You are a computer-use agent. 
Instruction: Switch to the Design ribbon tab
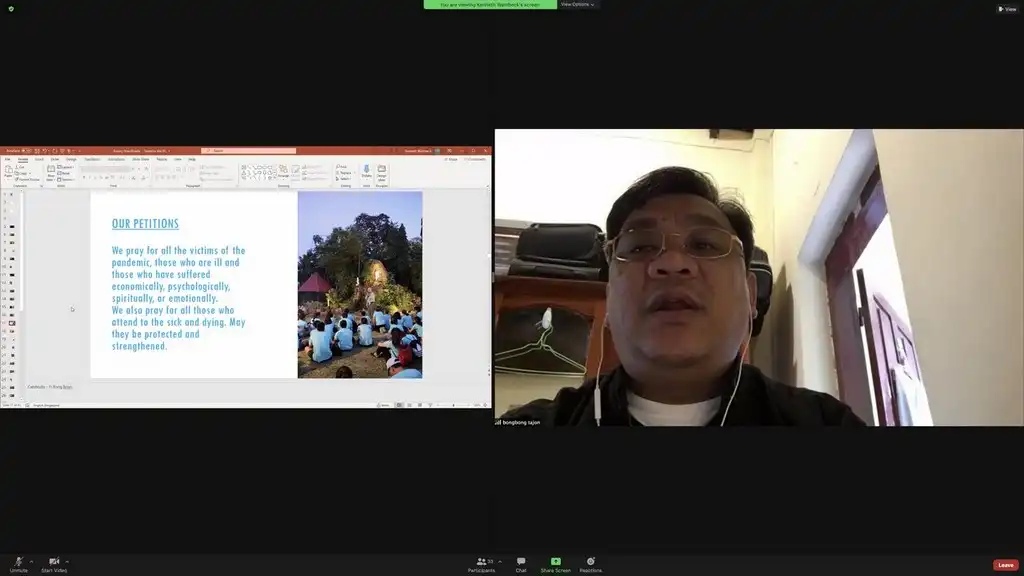coord(71,159)
